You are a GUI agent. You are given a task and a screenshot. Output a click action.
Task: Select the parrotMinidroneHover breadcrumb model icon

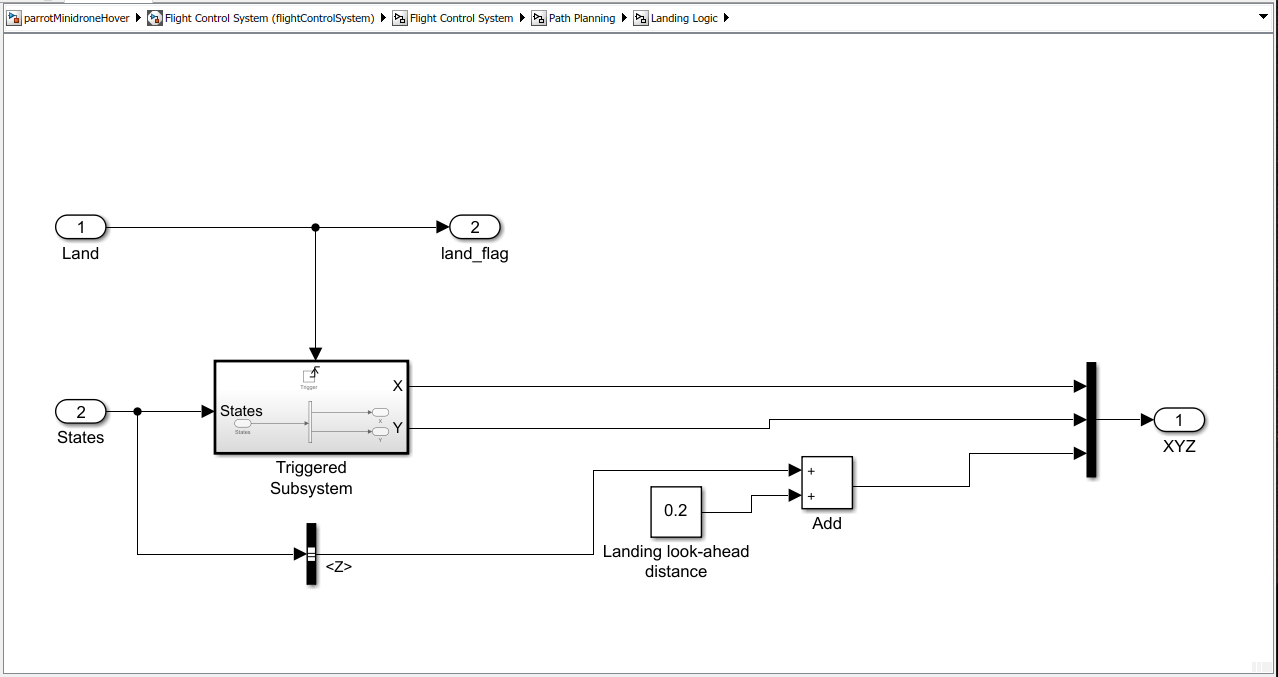pos(15,18)
